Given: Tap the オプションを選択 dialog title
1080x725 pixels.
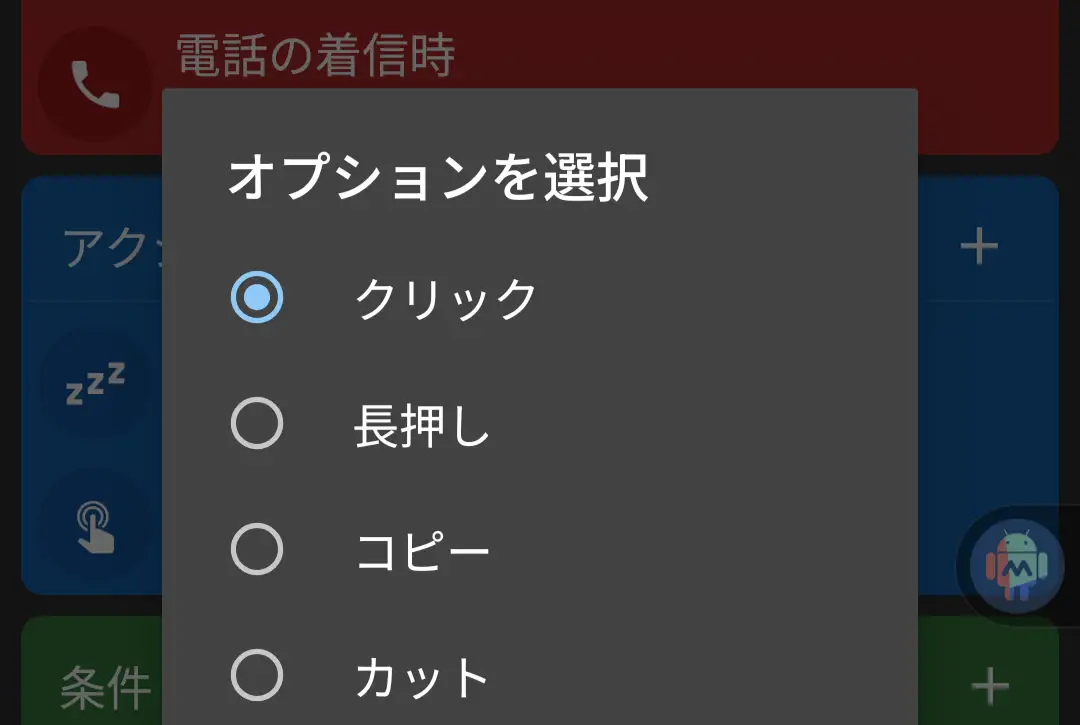Looking at the screenshot, I should click(438, 180).
